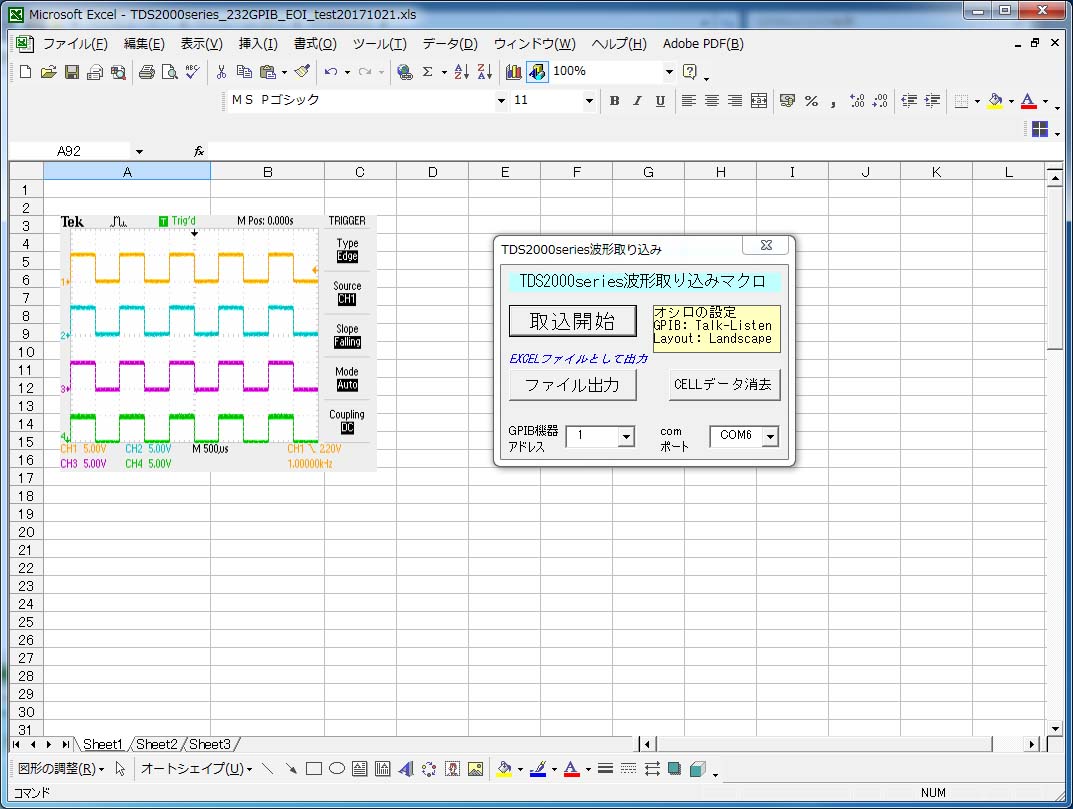
Task: Open the GPIB address dropdown
Action: click(x=625, y=437)
